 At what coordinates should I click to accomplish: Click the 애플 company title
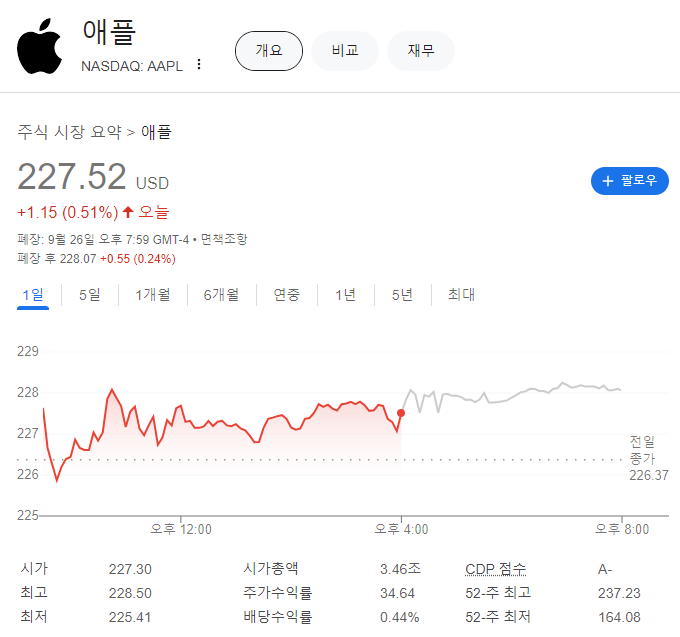pyautogui.click(x=109, y=32)
